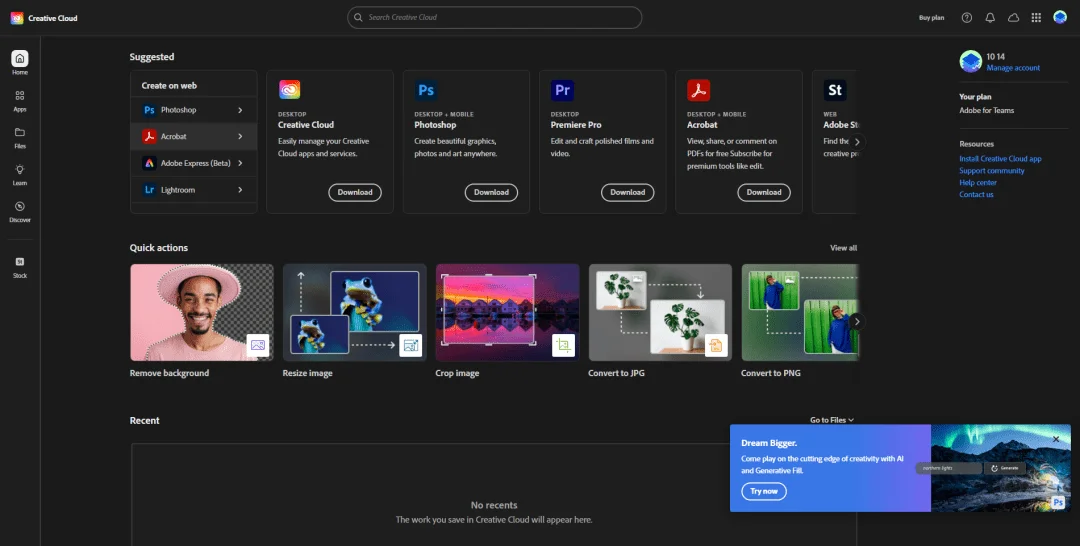Click View all quick actions

843,248
